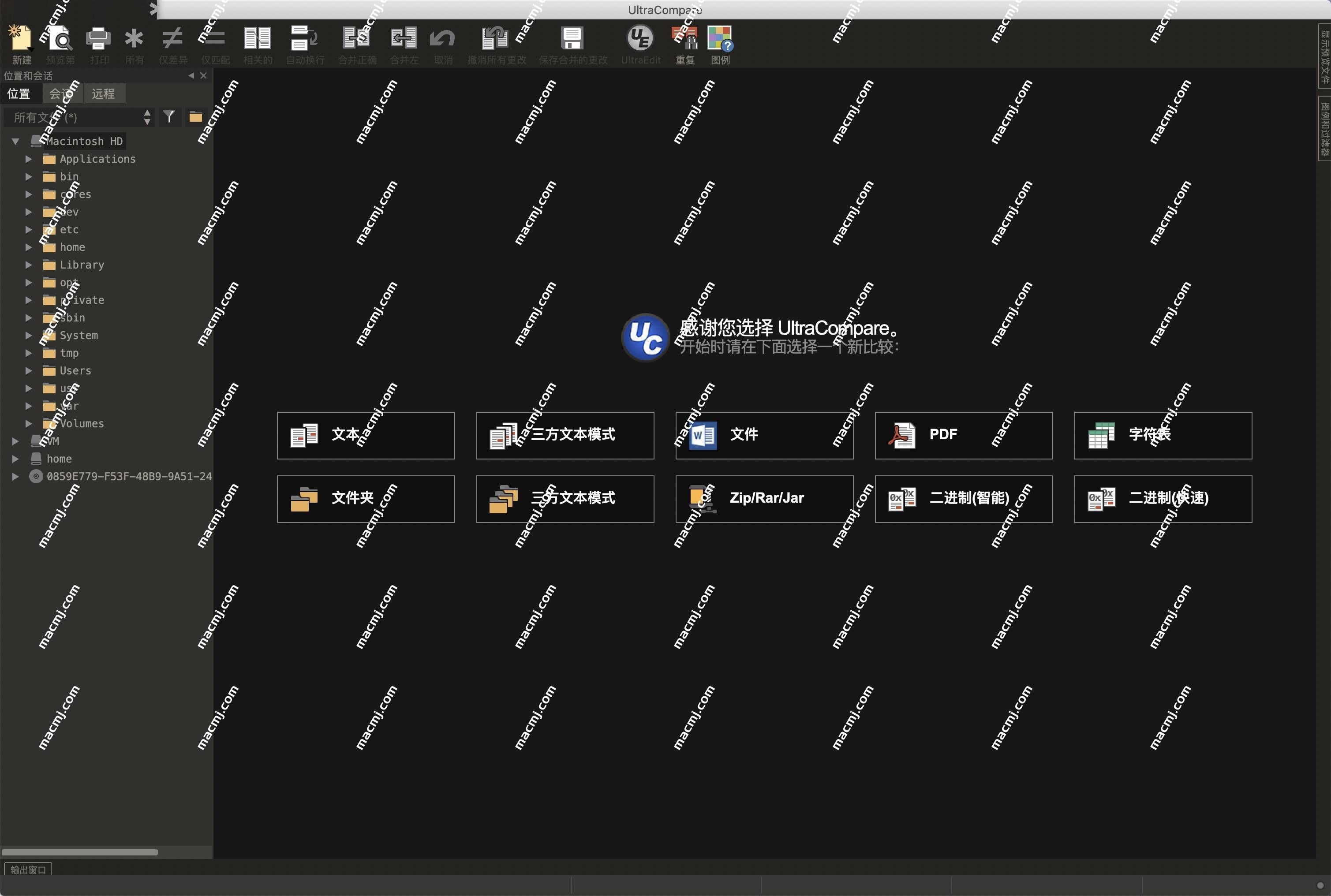Click the 保存合并更改 toolbar icon
The image size is (1331, 896).
pos(572,38)
